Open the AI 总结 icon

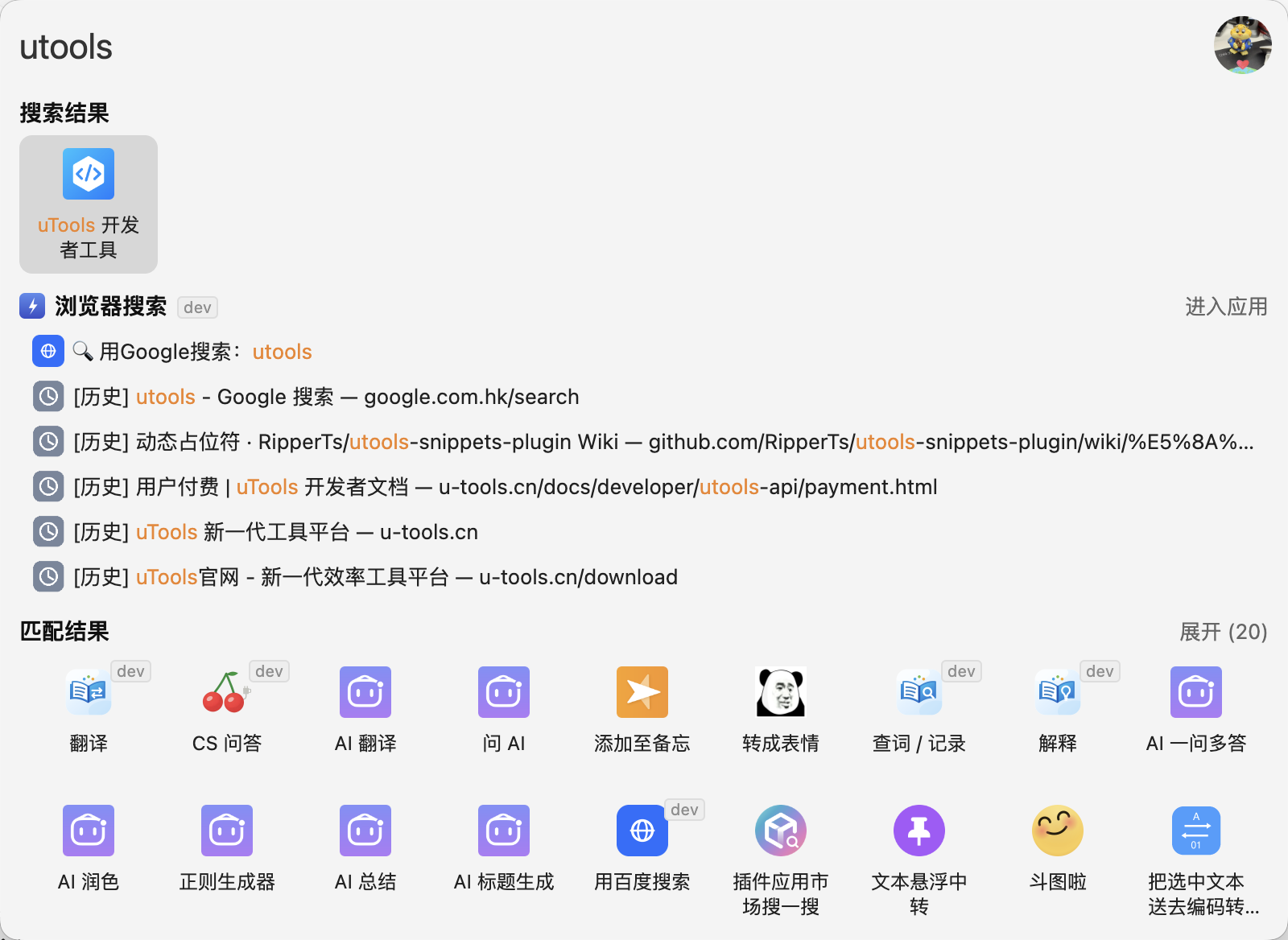365,831
